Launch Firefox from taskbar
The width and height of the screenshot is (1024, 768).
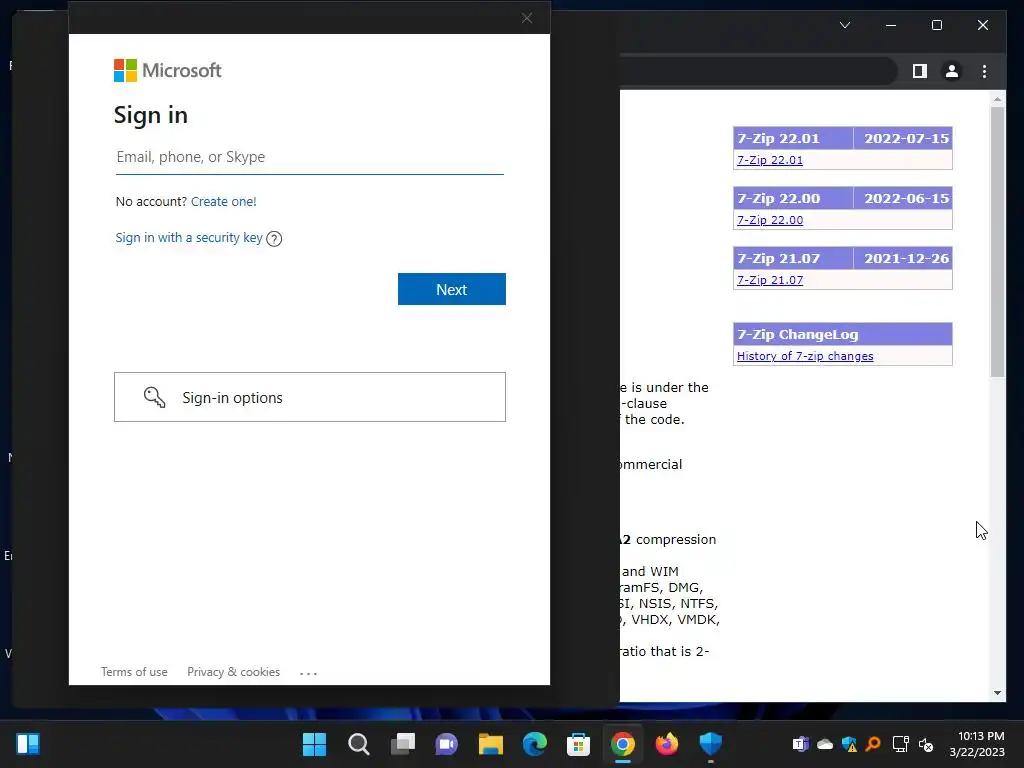click(x=666, y=744)
